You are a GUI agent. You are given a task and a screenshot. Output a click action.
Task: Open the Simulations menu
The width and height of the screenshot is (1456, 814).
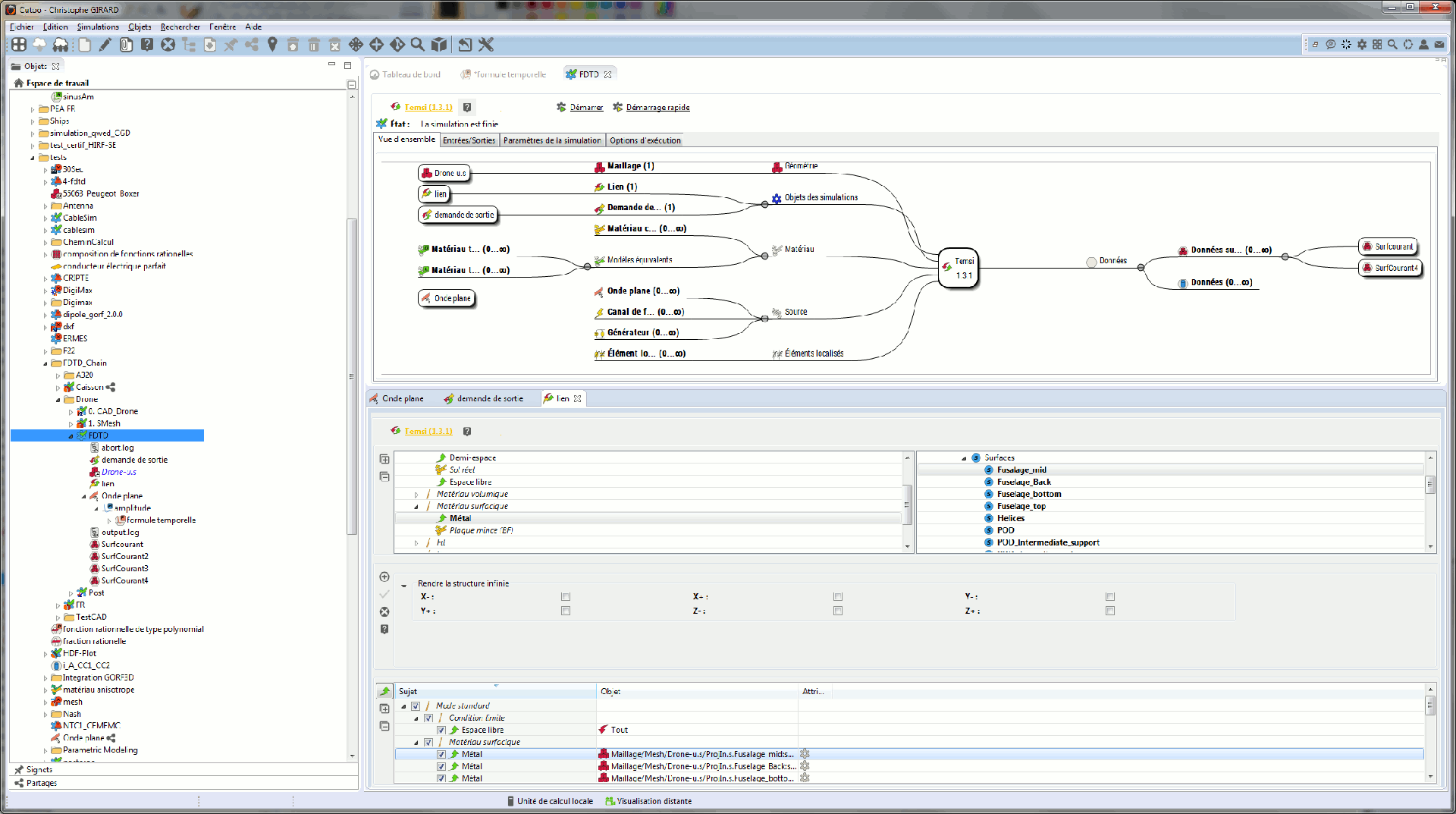(x=98, y=27)
